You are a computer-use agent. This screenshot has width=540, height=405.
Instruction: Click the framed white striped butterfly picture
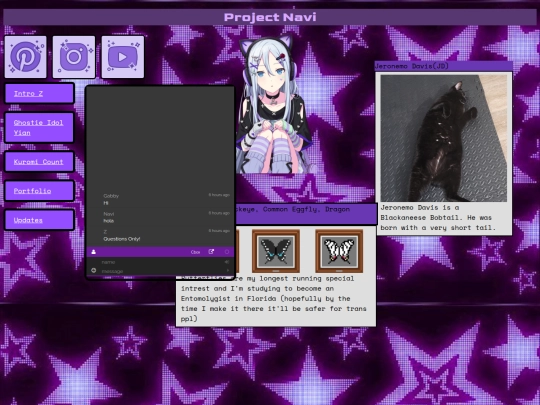click(339, 251)
